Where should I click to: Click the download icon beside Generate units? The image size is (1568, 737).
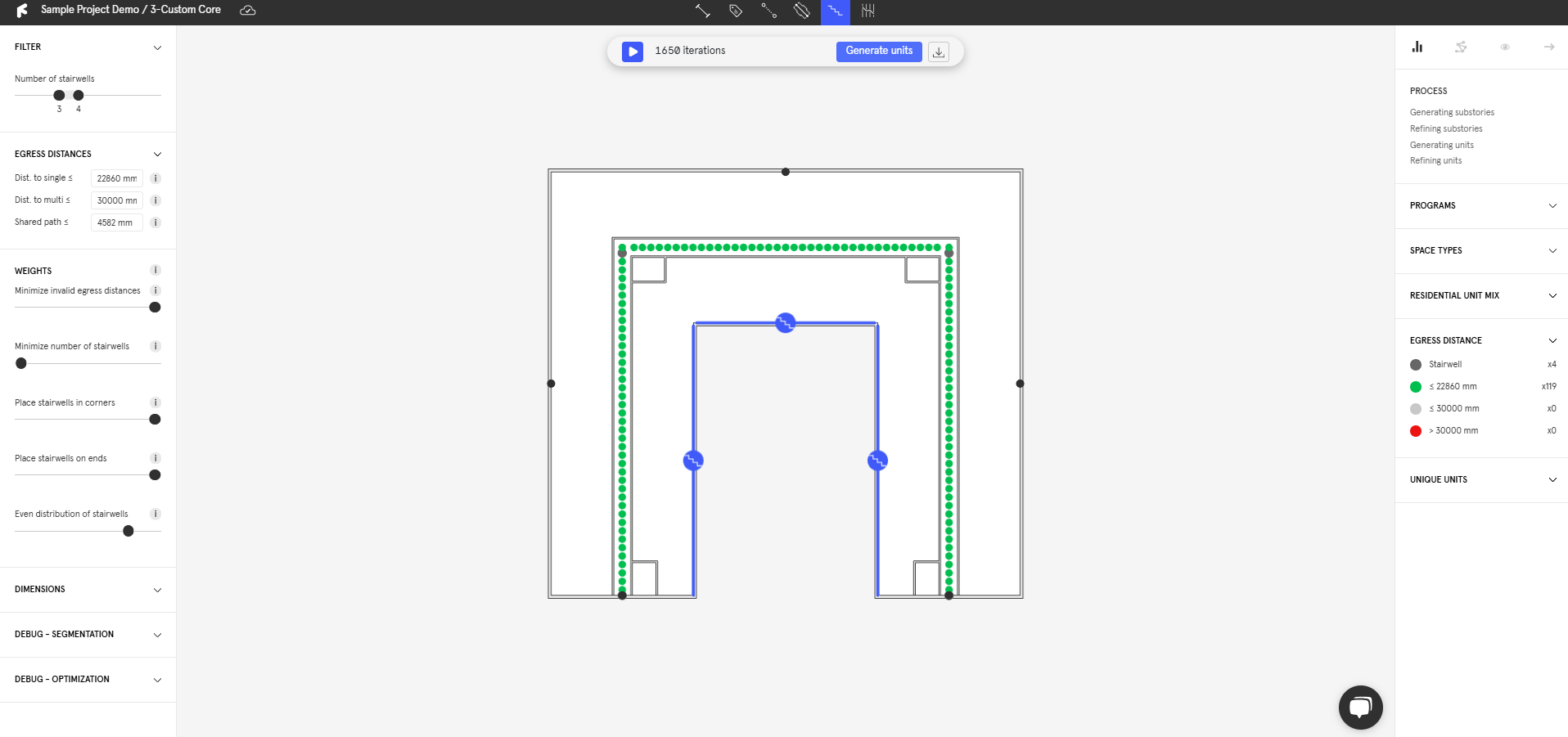939,52
